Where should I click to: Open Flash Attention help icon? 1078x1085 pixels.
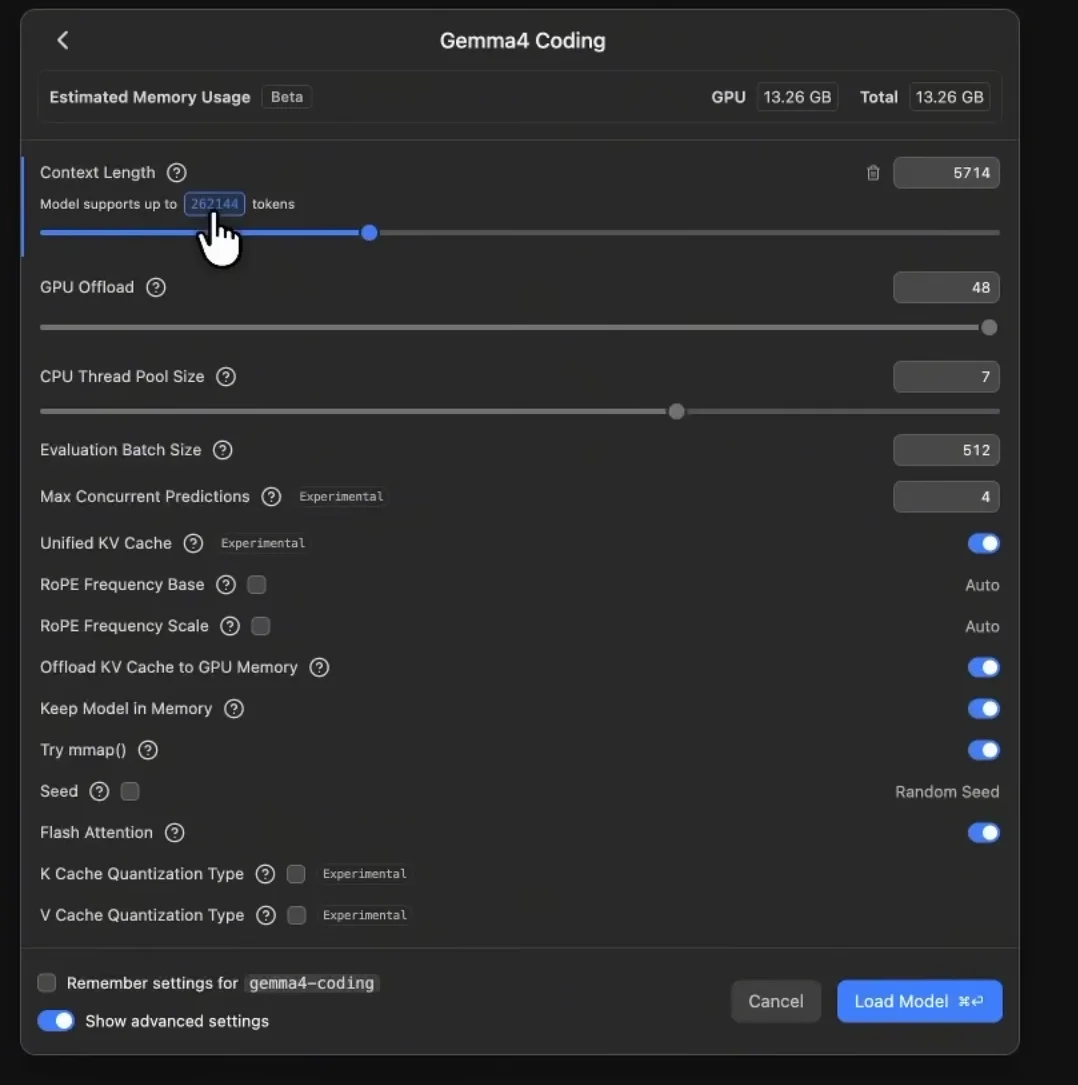tap(174, 832)
